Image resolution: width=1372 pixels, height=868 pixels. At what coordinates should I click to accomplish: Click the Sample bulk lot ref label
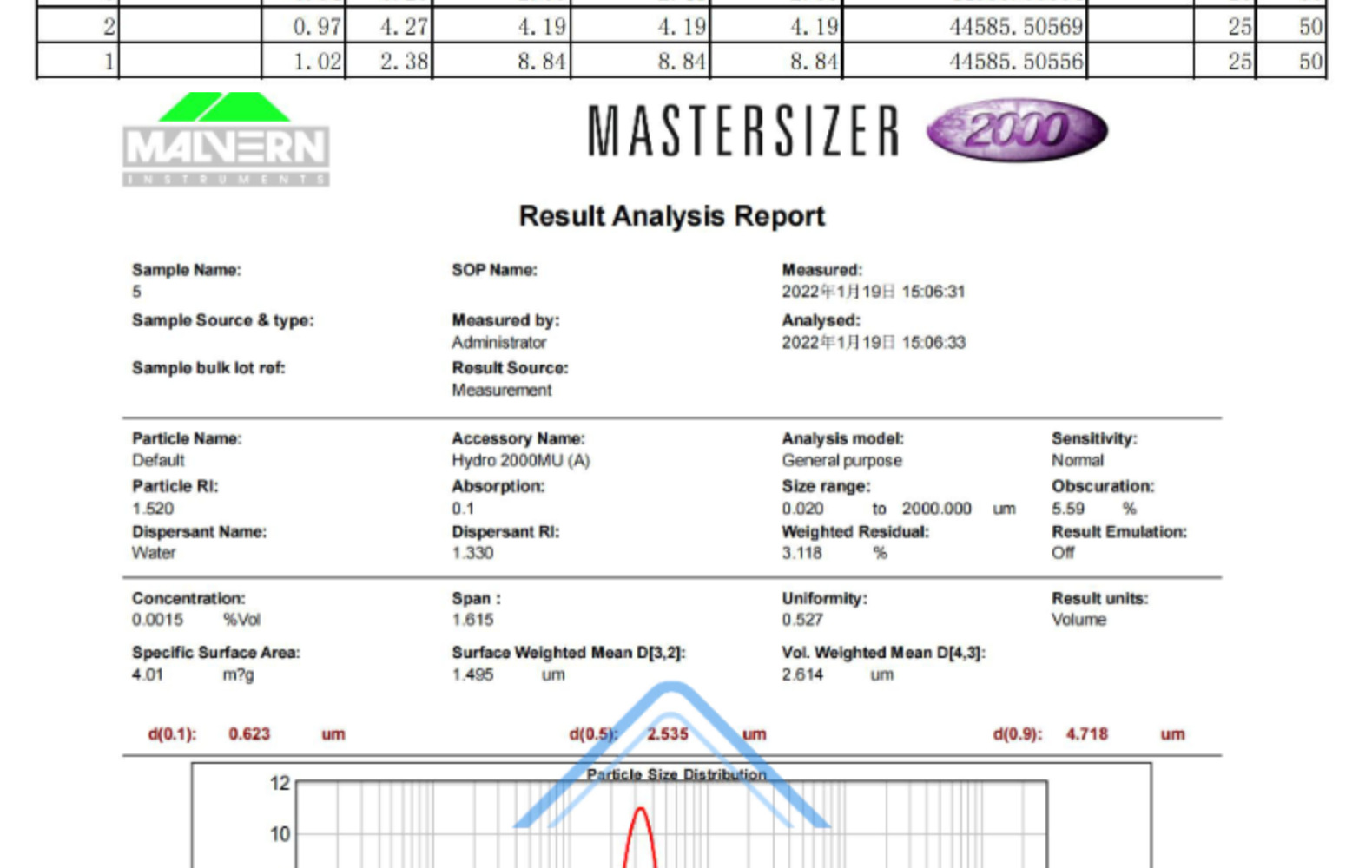(x=208, y=368)
